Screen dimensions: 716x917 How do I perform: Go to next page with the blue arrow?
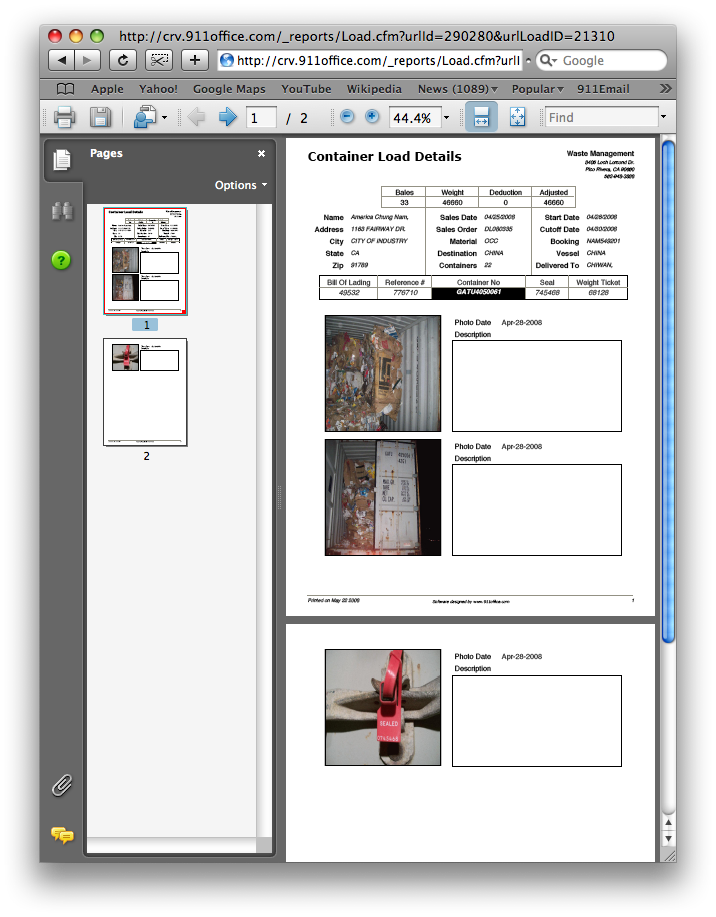click(228, 117)
